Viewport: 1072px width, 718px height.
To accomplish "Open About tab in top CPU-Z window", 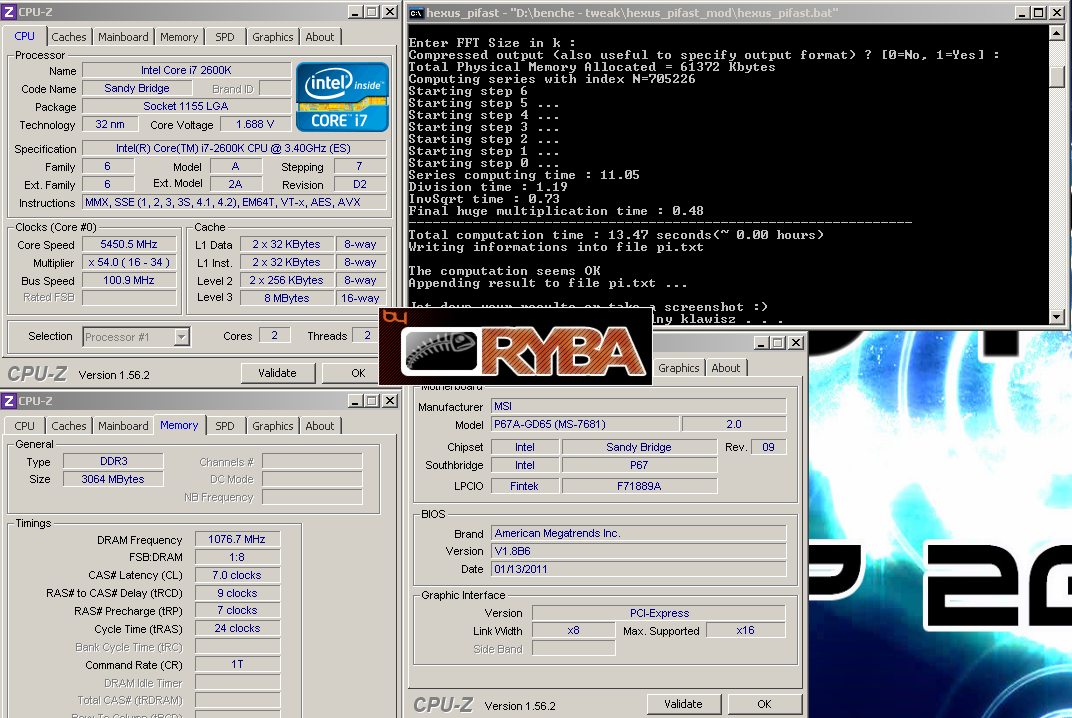I will (x=319, y=37).
